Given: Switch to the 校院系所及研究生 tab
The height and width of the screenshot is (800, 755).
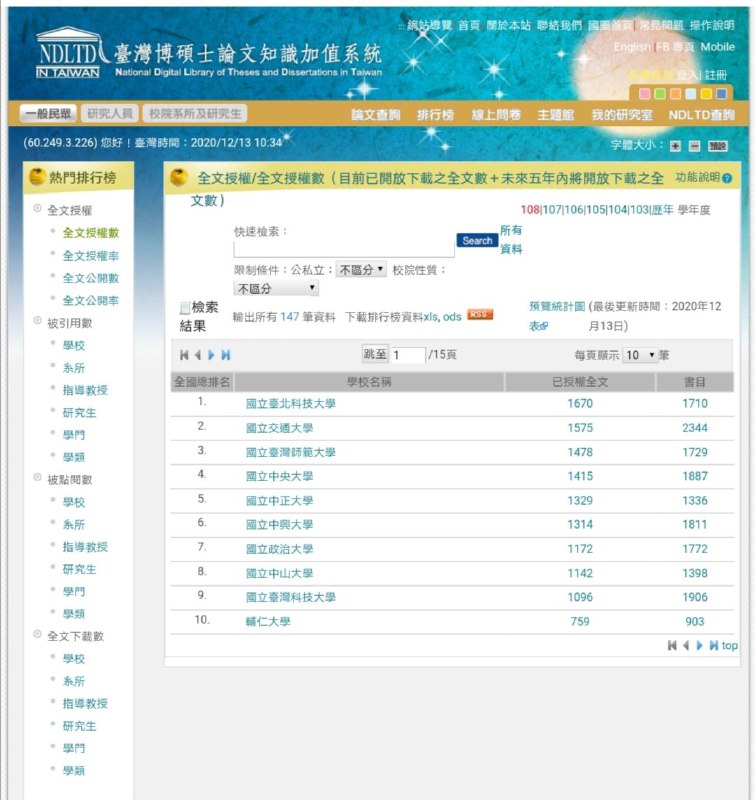Looking at the screenshot, I should (195, 113).
